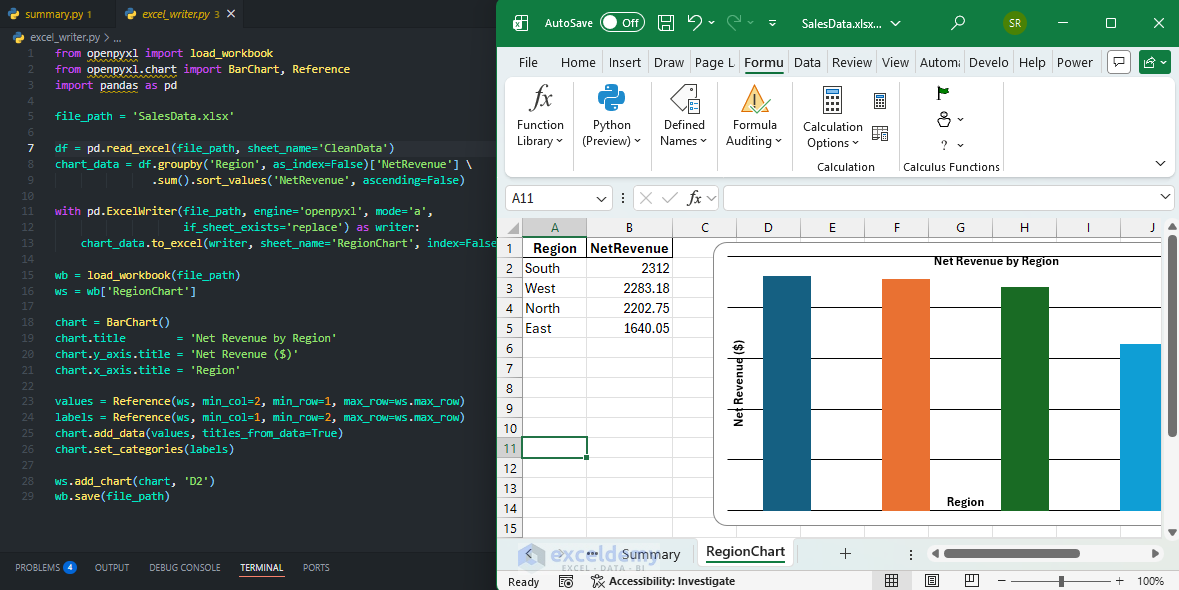Click the Select All corner triangle
Screen dimensions: 1179x590
click(x=513, y=228)
